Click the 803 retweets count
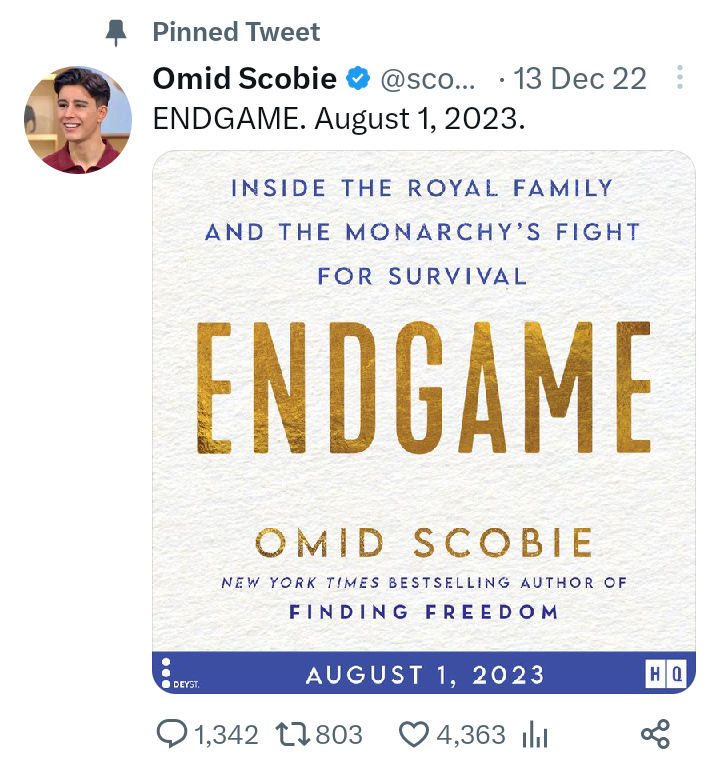Screen dimensions: 720x781 coord(339,735)
